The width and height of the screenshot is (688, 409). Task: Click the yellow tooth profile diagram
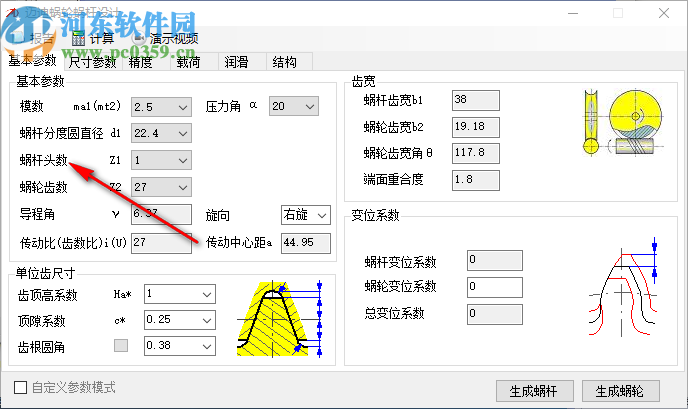[281, 319]
